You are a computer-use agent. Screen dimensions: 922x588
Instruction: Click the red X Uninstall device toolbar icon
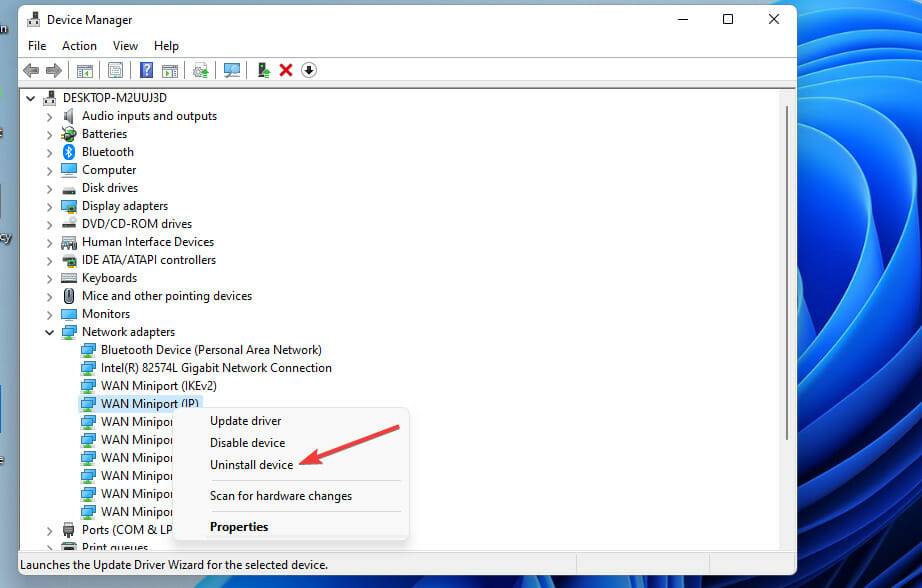pos(286,71)
